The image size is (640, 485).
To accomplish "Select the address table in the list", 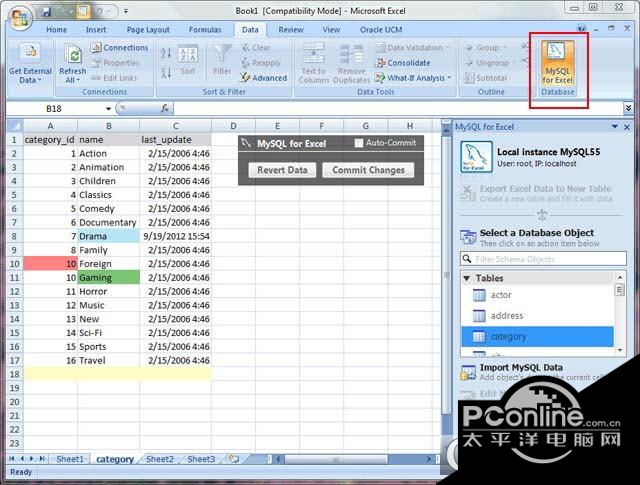I will click(537, 316).
